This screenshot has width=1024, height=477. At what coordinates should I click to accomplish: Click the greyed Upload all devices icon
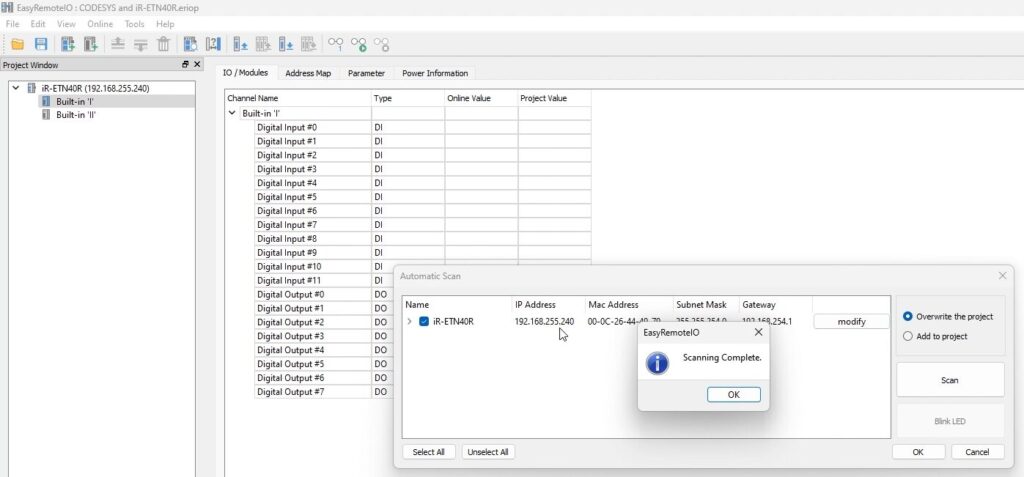[263, 44]
